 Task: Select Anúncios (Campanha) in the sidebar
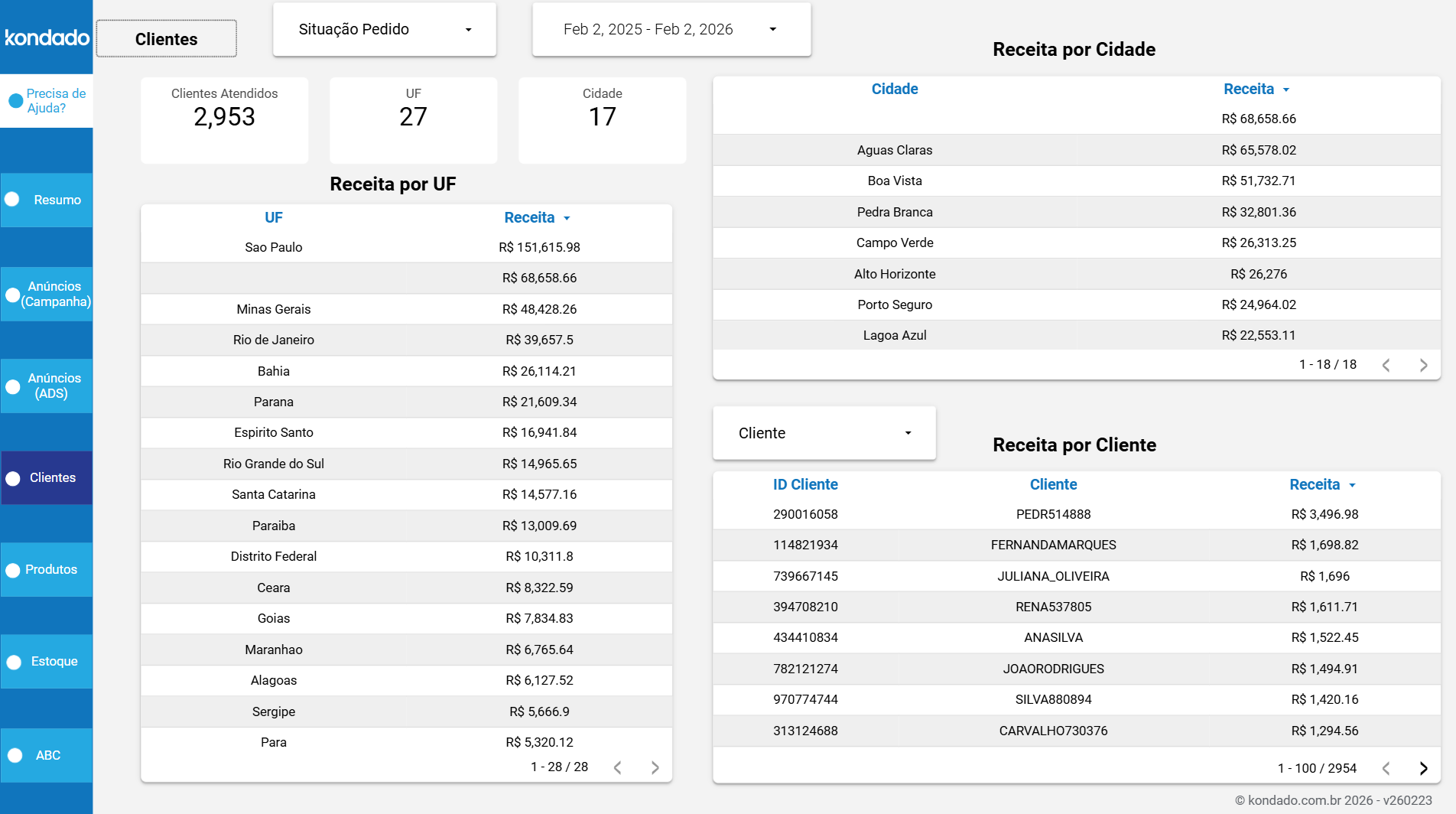pyautogui.click(x=46, y=294)
